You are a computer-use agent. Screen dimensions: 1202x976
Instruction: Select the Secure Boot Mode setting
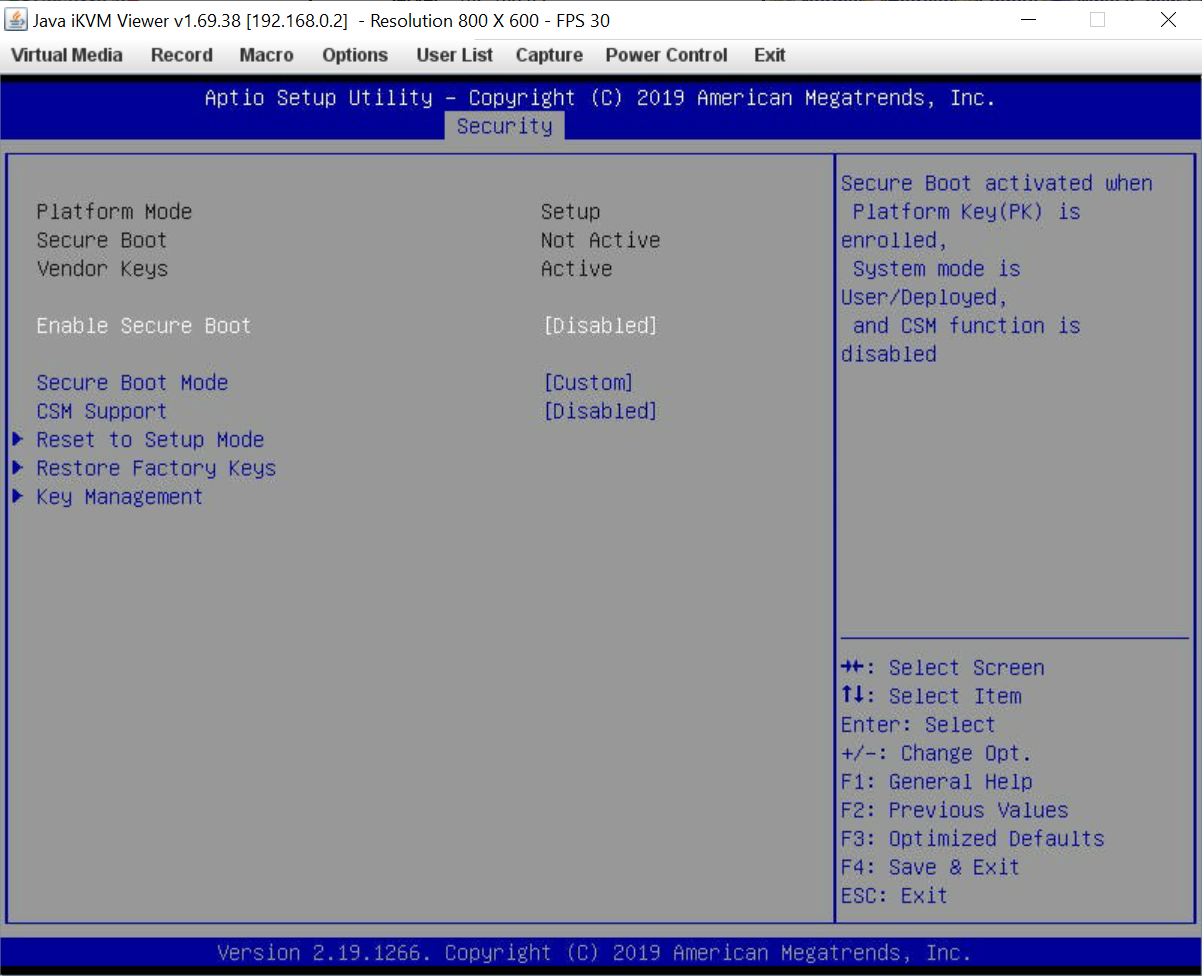(132, 383)
